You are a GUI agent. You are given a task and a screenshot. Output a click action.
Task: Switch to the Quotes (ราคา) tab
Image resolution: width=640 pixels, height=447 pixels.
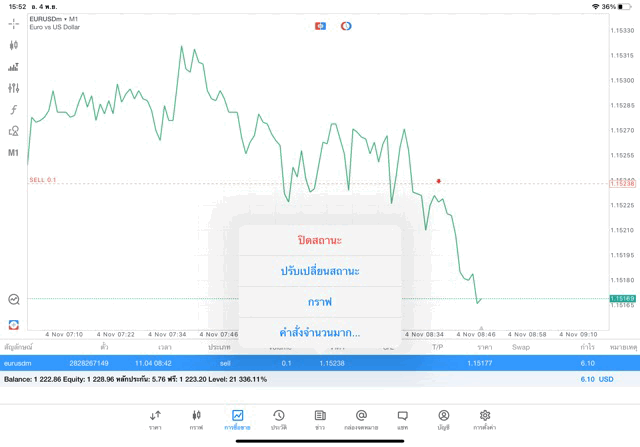click(155, 418)
